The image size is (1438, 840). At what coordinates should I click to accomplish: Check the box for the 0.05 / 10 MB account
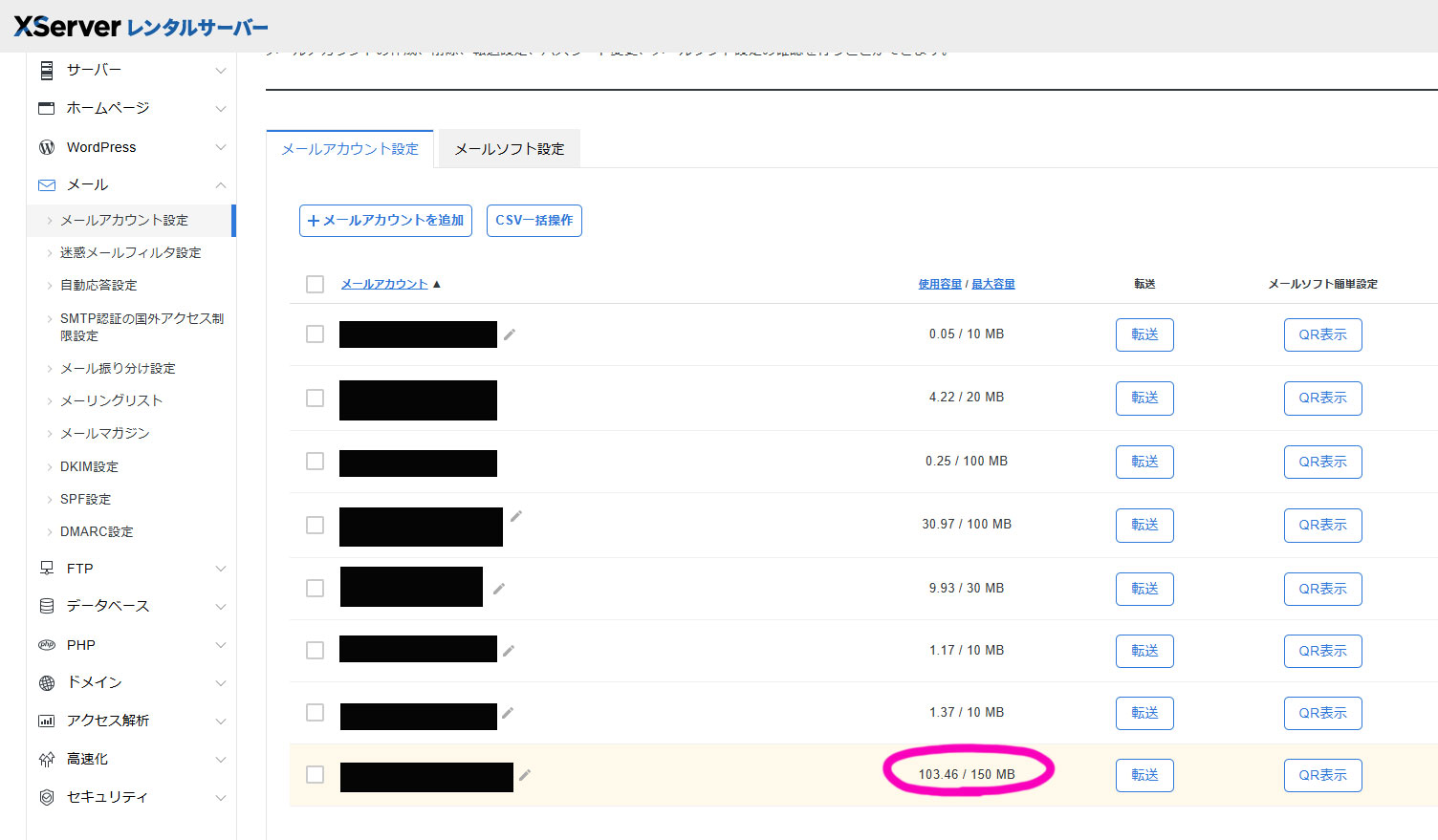point(315,334)
